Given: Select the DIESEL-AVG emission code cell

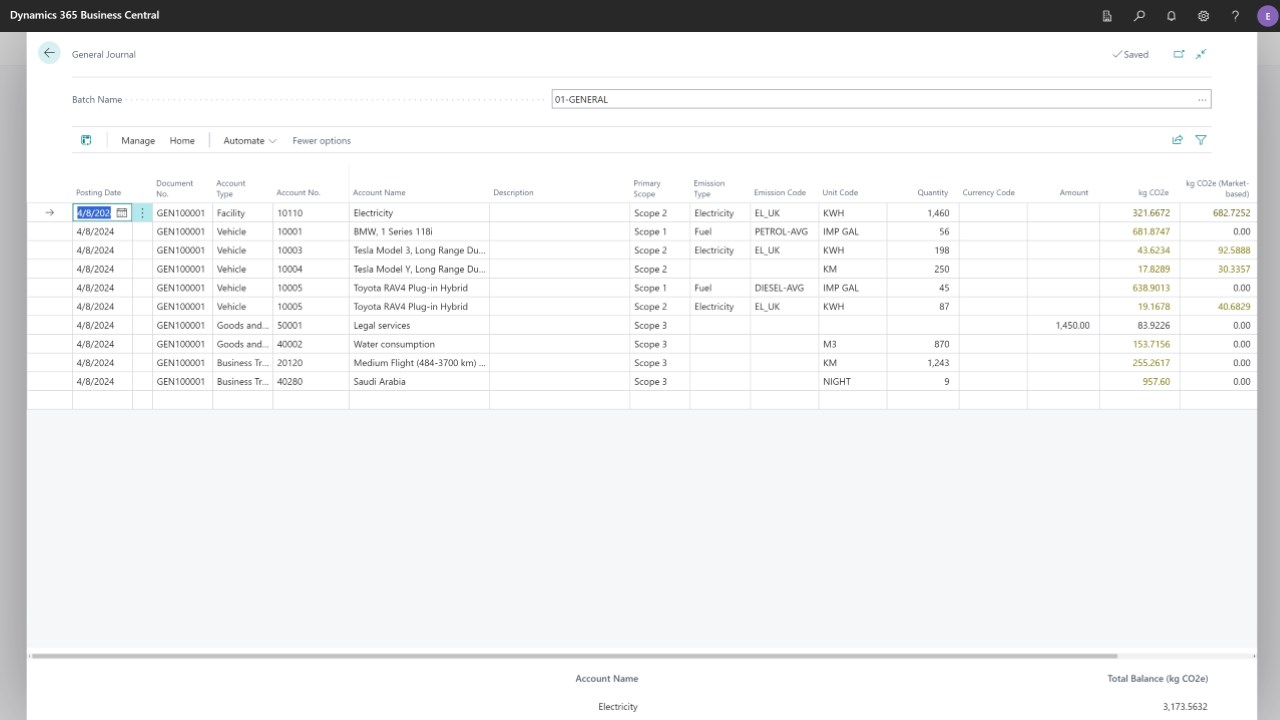Looking at the screenshot, I should (x=784, y=288).
